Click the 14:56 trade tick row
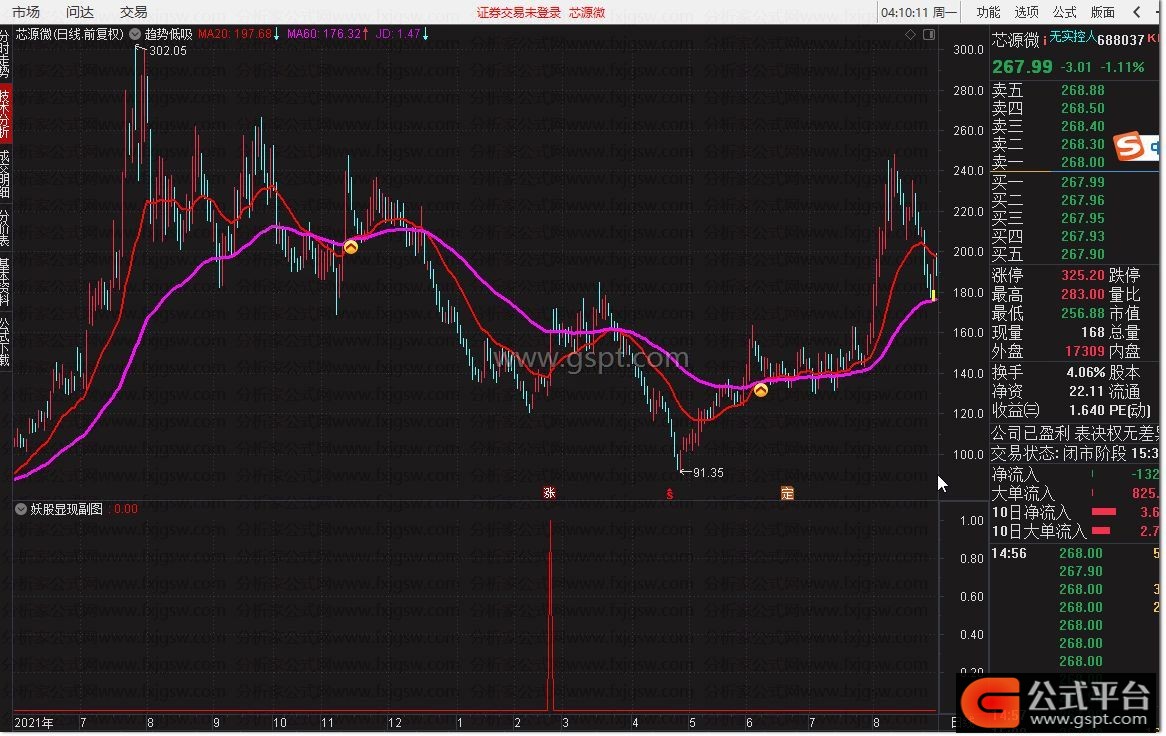 coord(1075,553)
